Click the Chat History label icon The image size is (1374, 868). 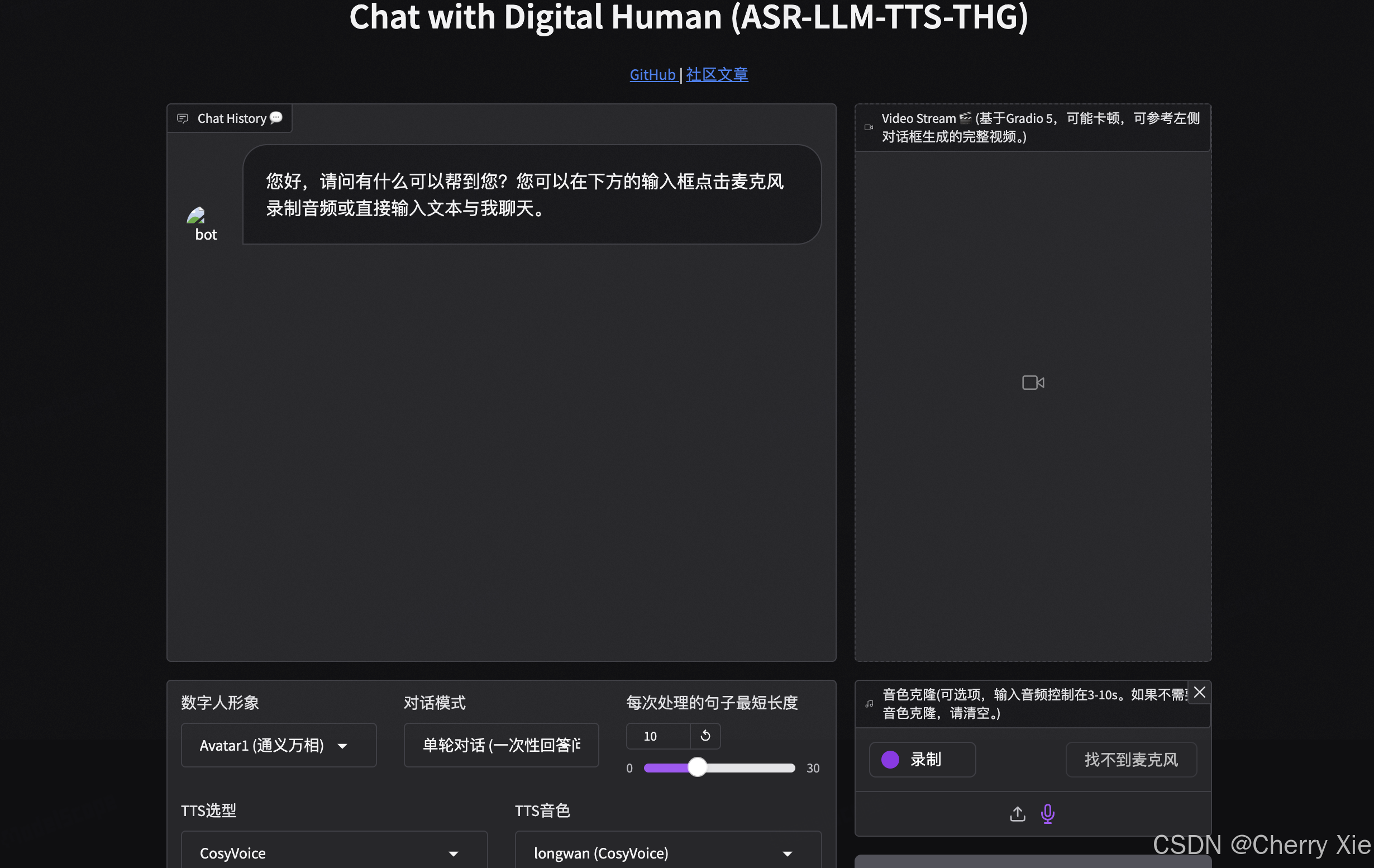pos(183,118)
